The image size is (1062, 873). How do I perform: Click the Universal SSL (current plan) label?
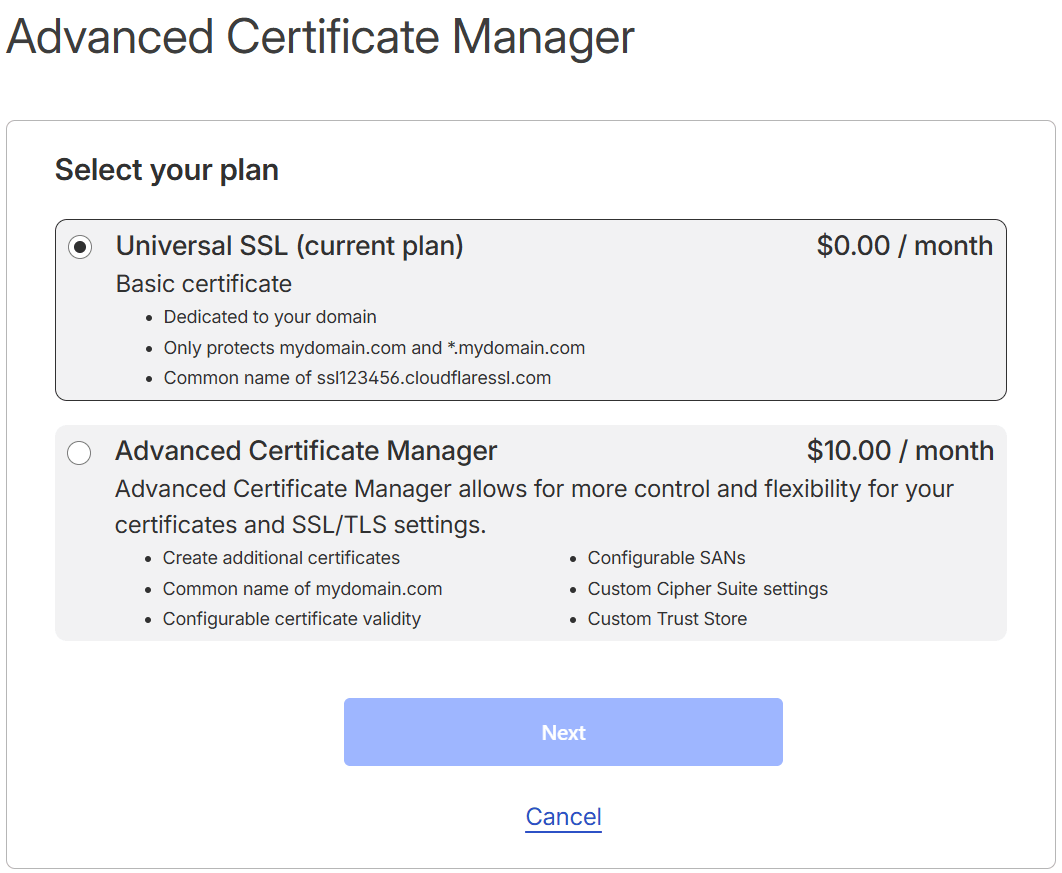(x=289, y=246)
